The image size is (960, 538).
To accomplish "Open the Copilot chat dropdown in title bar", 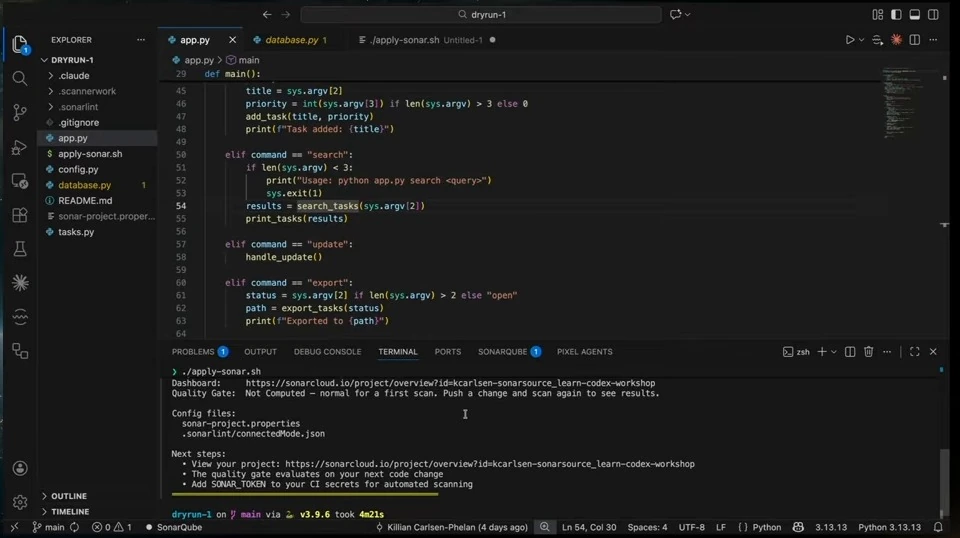I will coord(688,14).
